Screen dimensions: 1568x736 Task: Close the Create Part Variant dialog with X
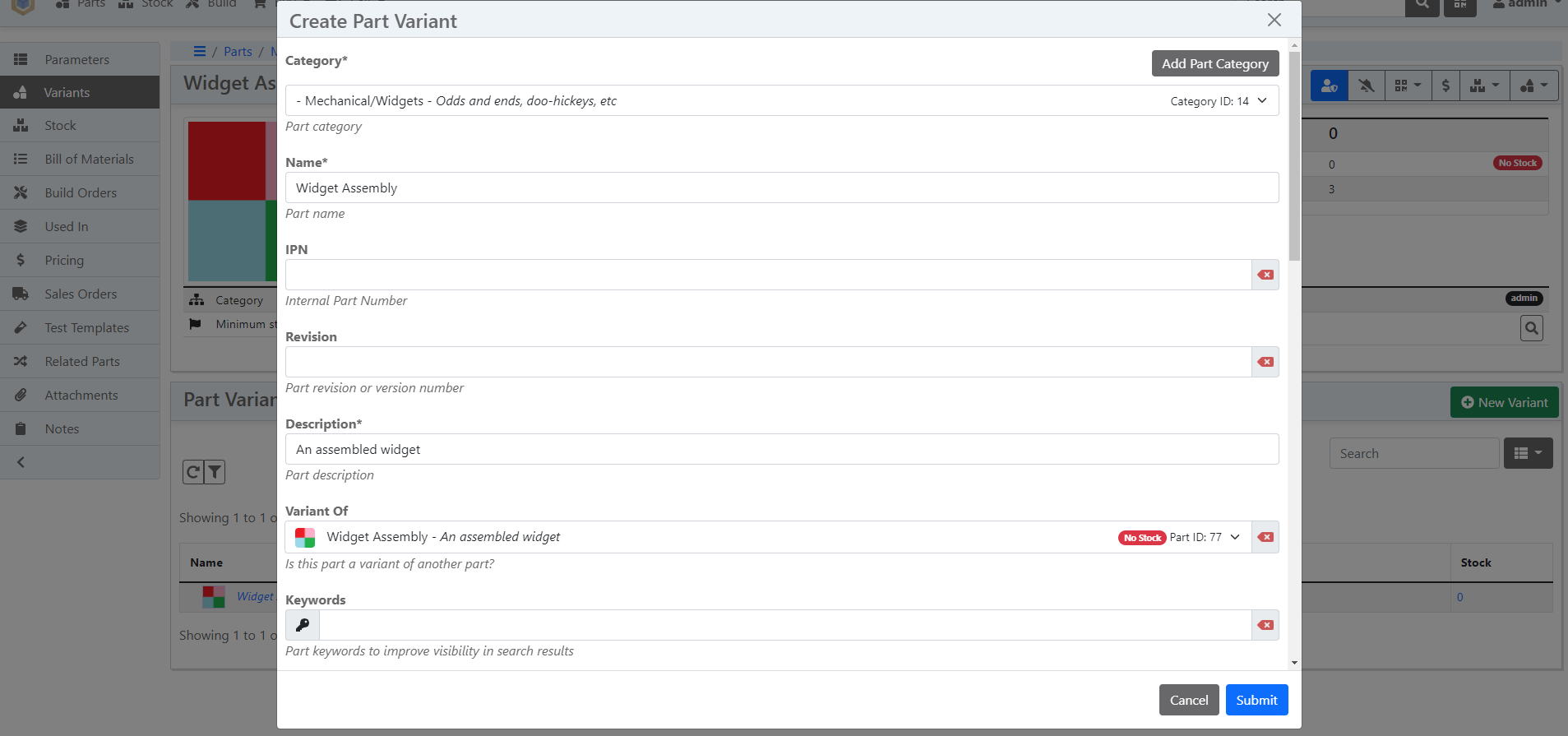1274,20
